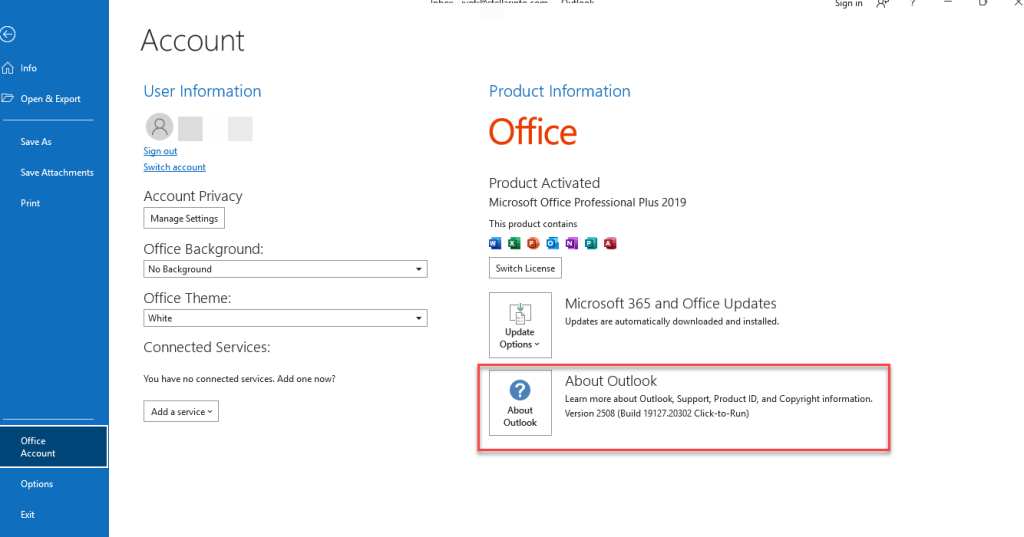This screenshot has width=1024, height=537.
Task: Click the 'Learn more about Outlook' description
Action: (x=718, y=399)
